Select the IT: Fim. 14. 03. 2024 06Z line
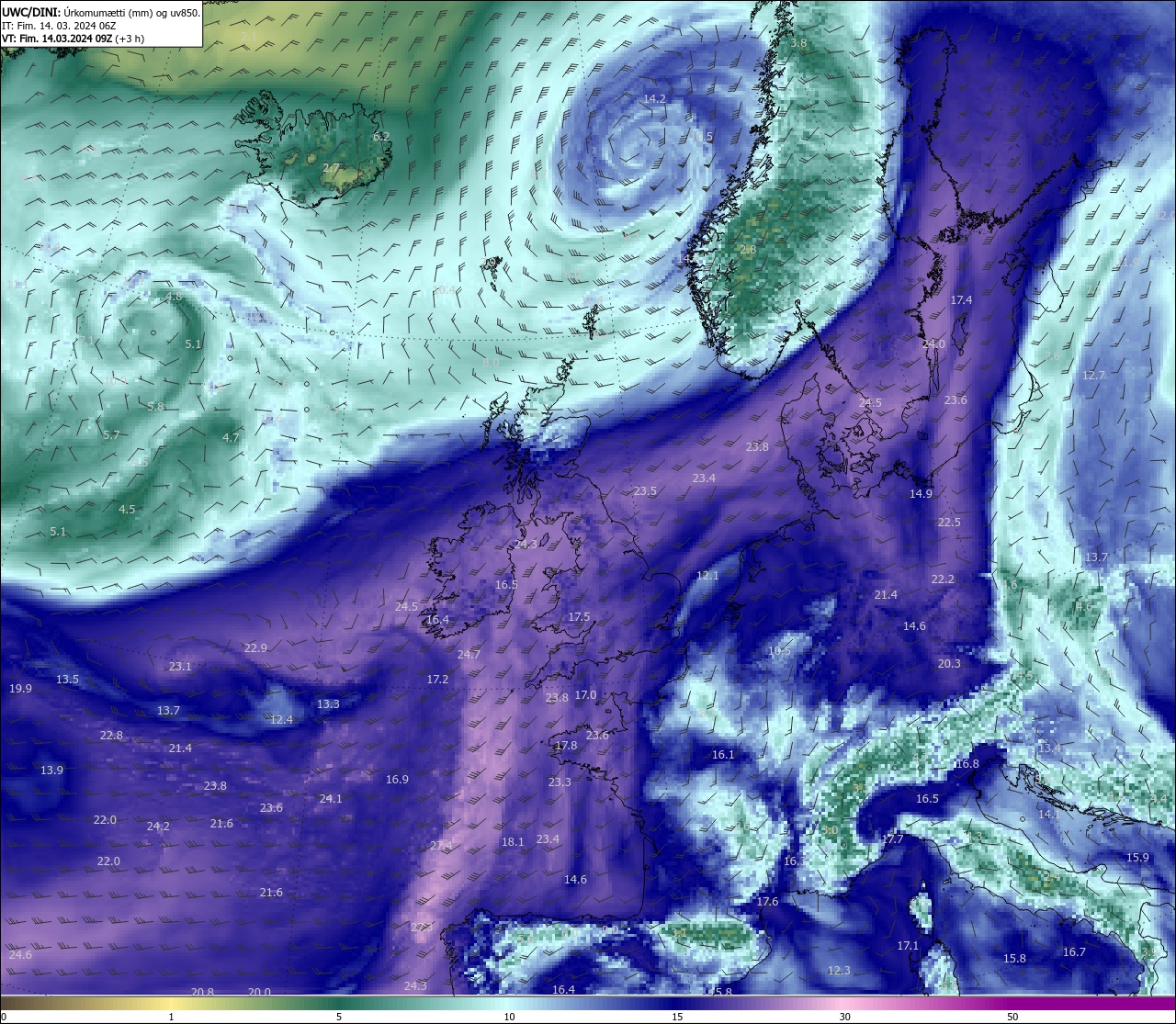Screen dimensions: 1176x1024 59,26
